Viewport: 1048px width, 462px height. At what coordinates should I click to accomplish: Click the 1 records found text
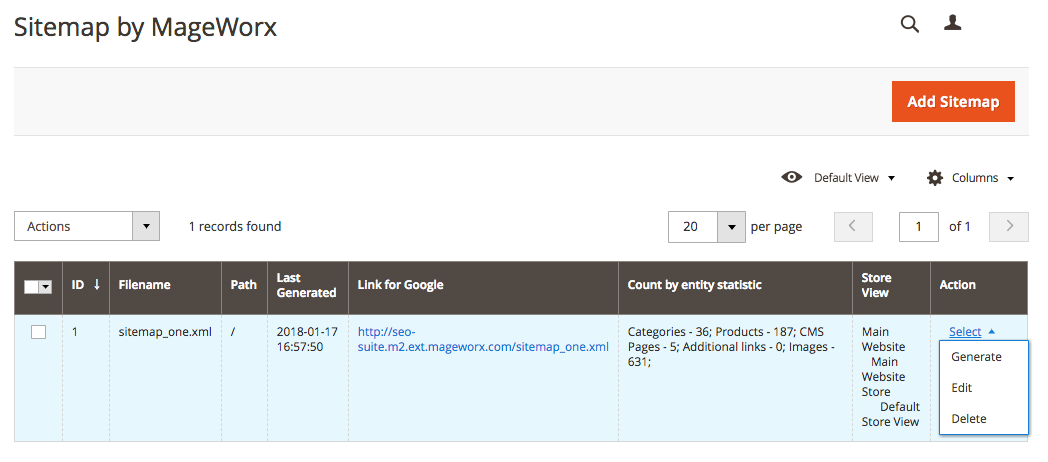click(x=235, y=227)
